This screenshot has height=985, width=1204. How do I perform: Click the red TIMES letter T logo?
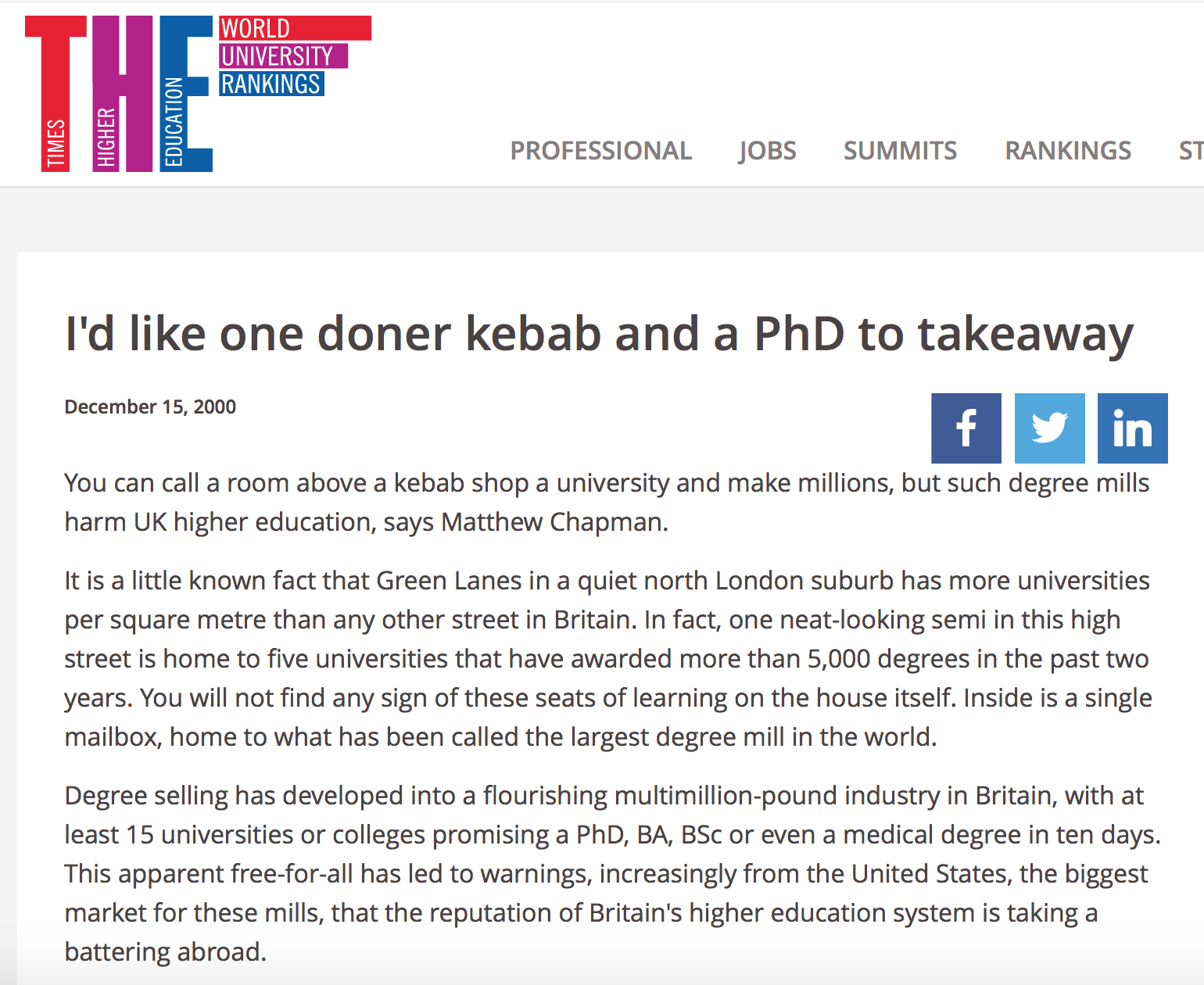56,93
